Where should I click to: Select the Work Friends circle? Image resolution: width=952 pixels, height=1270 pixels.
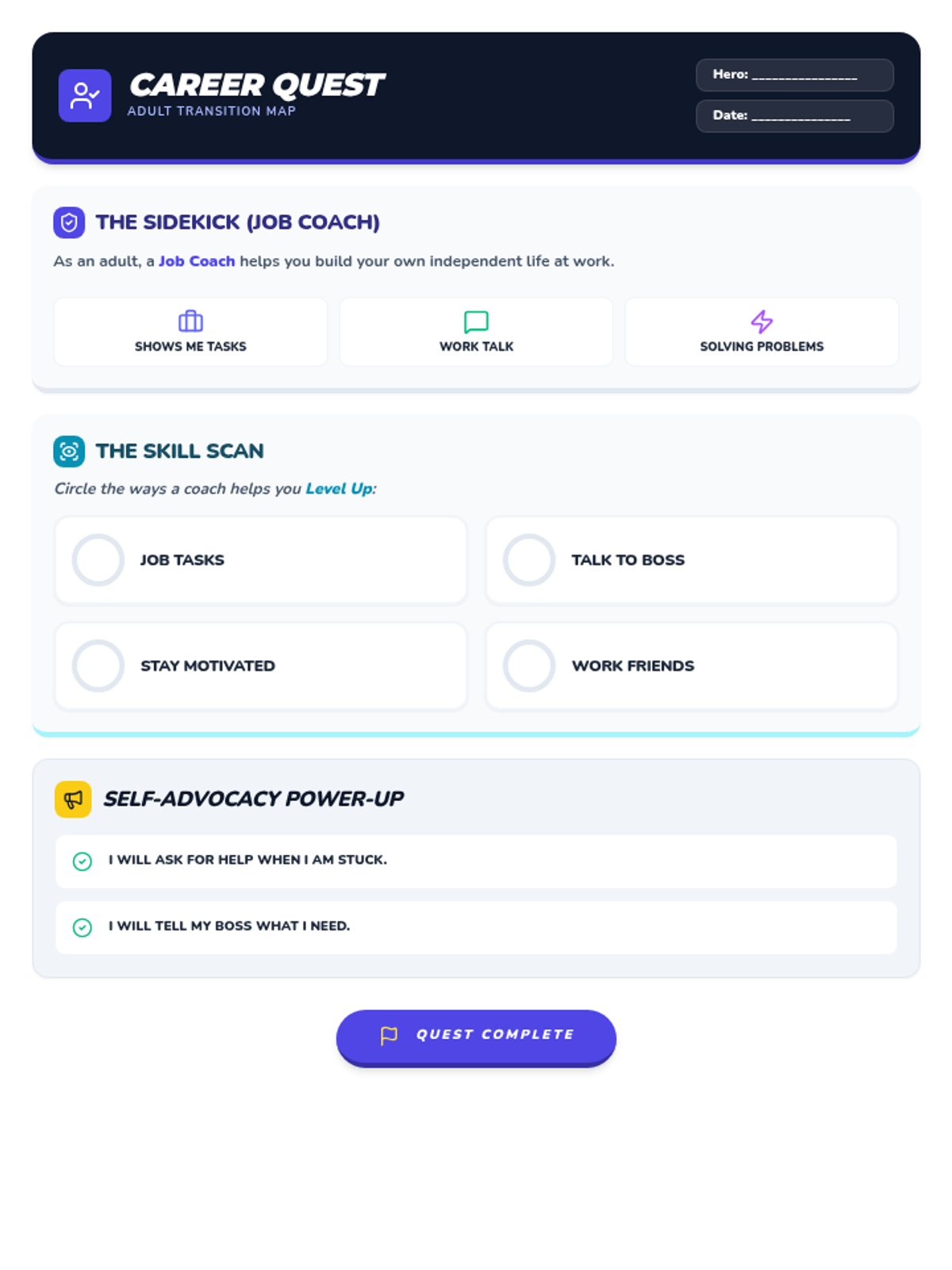[529, 665]
